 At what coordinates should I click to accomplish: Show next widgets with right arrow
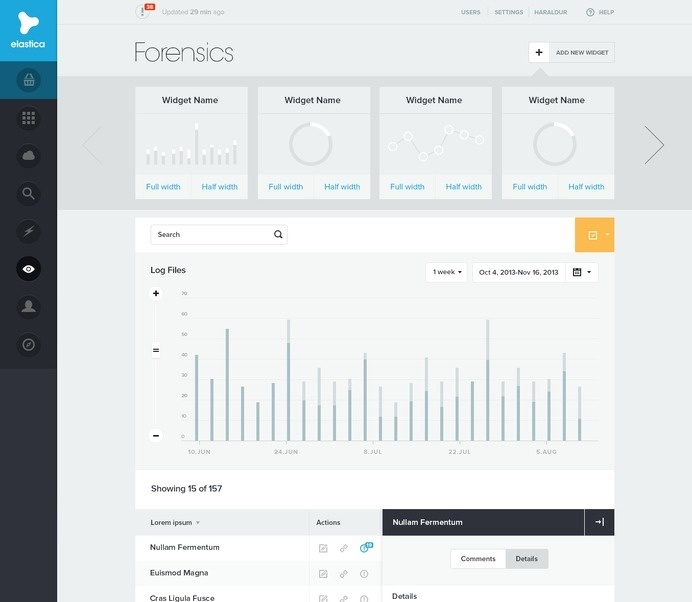[654, 145]
